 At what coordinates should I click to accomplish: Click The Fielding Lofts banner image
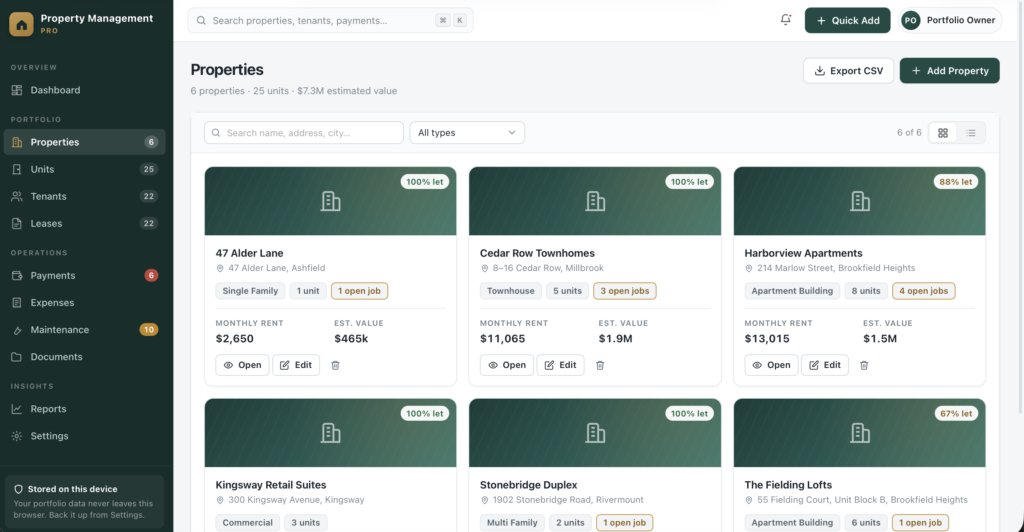click(x=859, y=433)
